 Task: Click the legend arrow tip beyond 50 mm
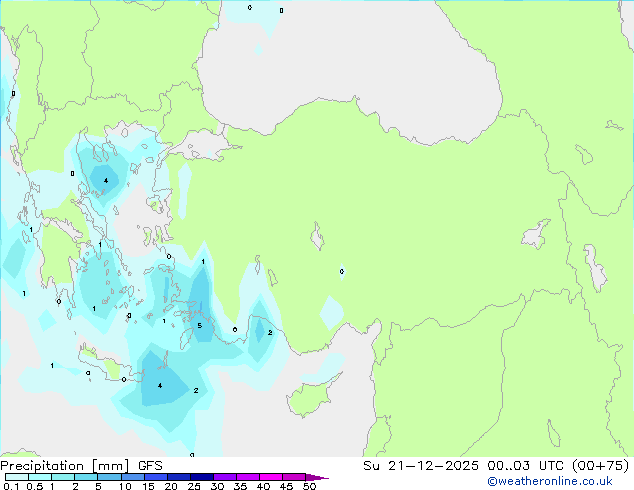point(317,477)
